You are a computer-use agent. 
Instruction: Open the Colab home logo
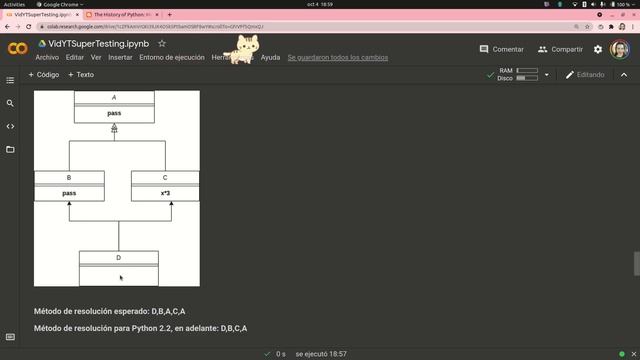coord(18,49)
